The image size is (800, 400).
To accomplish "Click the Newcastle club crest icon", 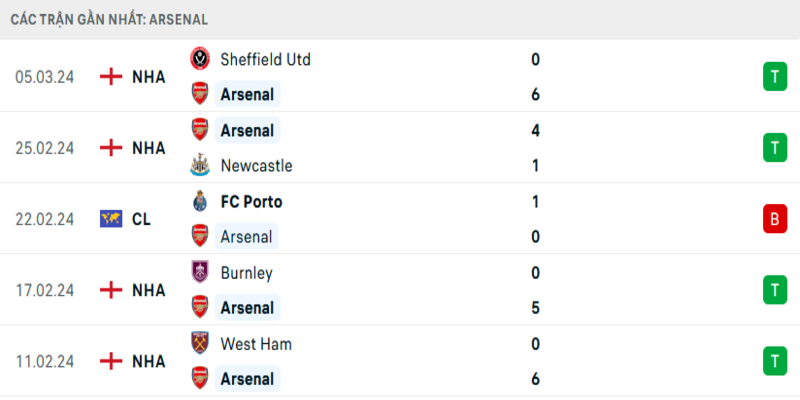I will pos(200,166).
